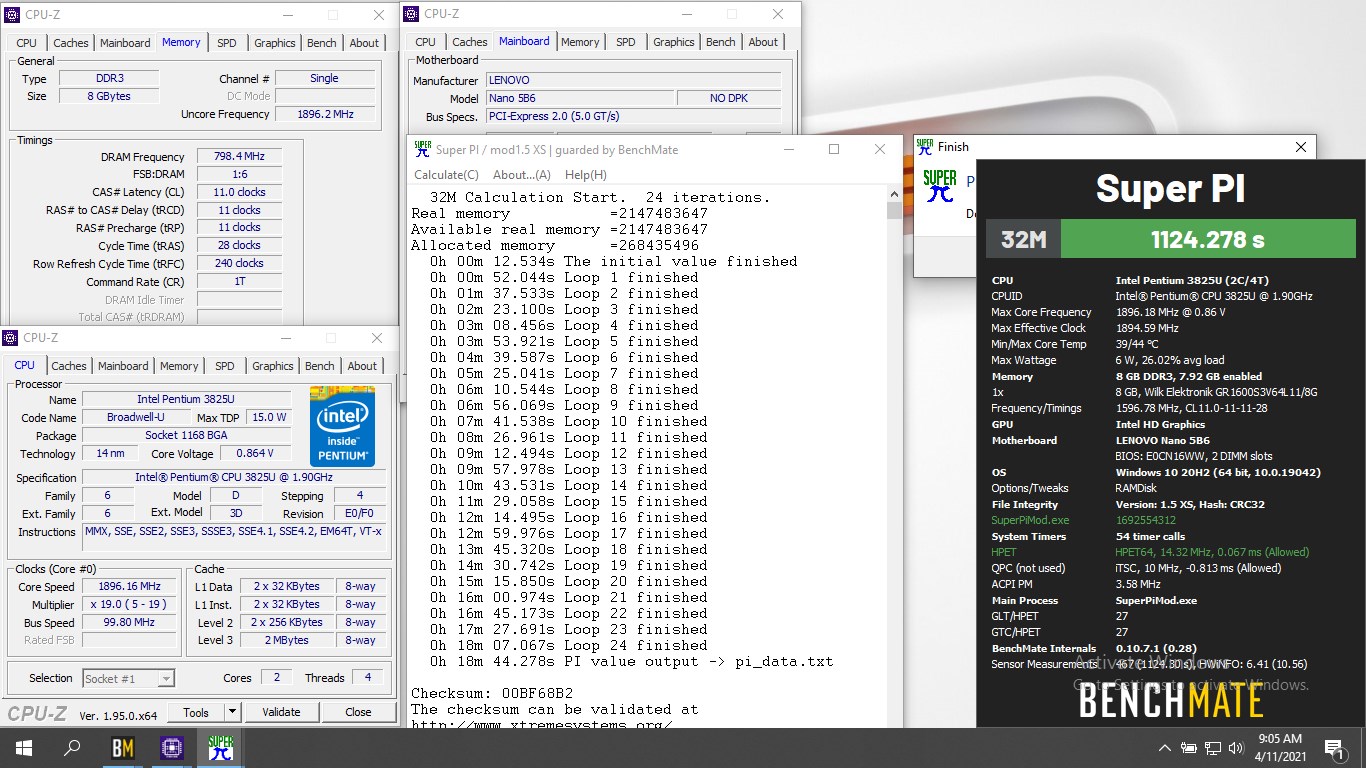Click the Manufacturer LENOVO field
This screenshot has height=768, width=1366.
(x=631, y=80)
